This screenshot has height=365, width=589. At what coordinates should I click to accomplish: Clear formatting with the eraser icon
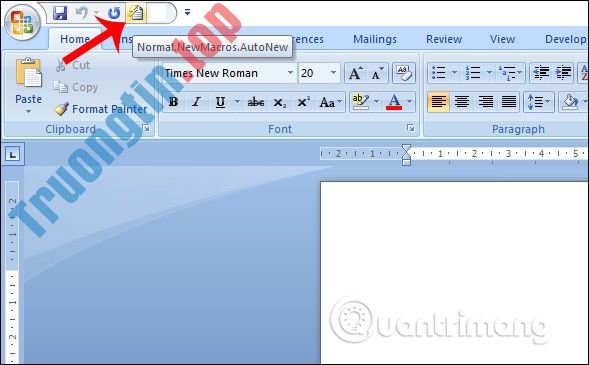pyautogui.click(x=403, y=73)
